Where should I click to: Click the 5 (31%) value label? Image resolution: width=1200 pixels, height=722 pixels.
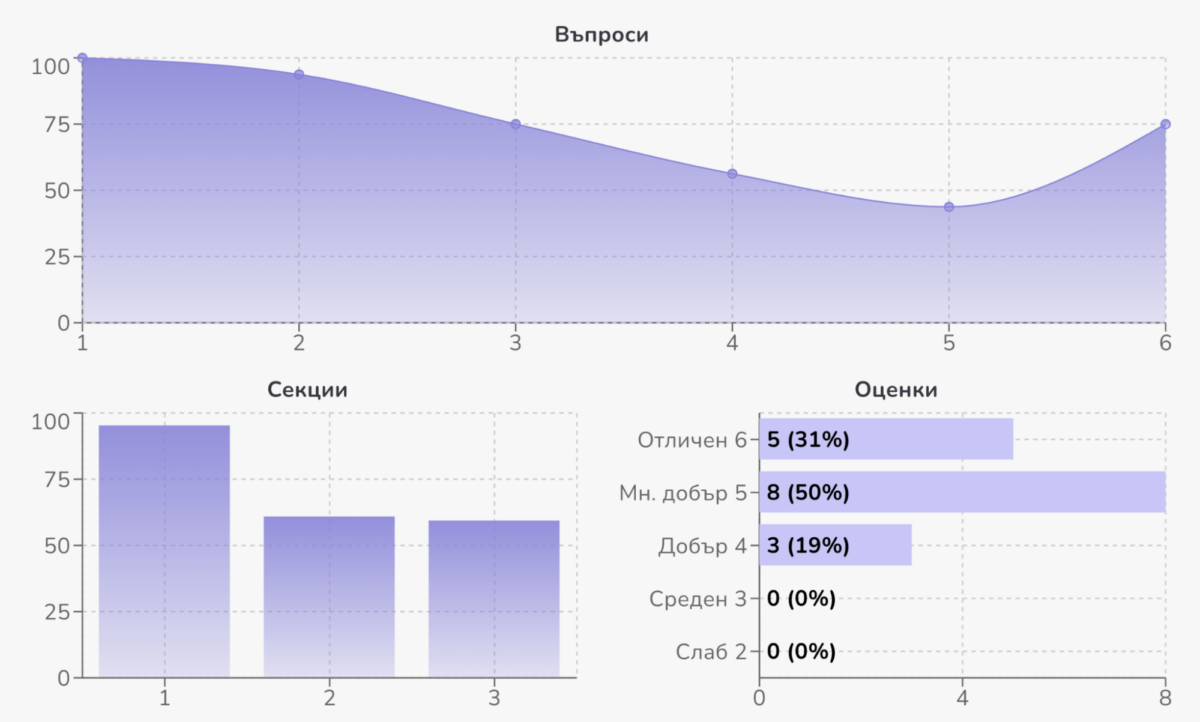click(x=808, y=439)
